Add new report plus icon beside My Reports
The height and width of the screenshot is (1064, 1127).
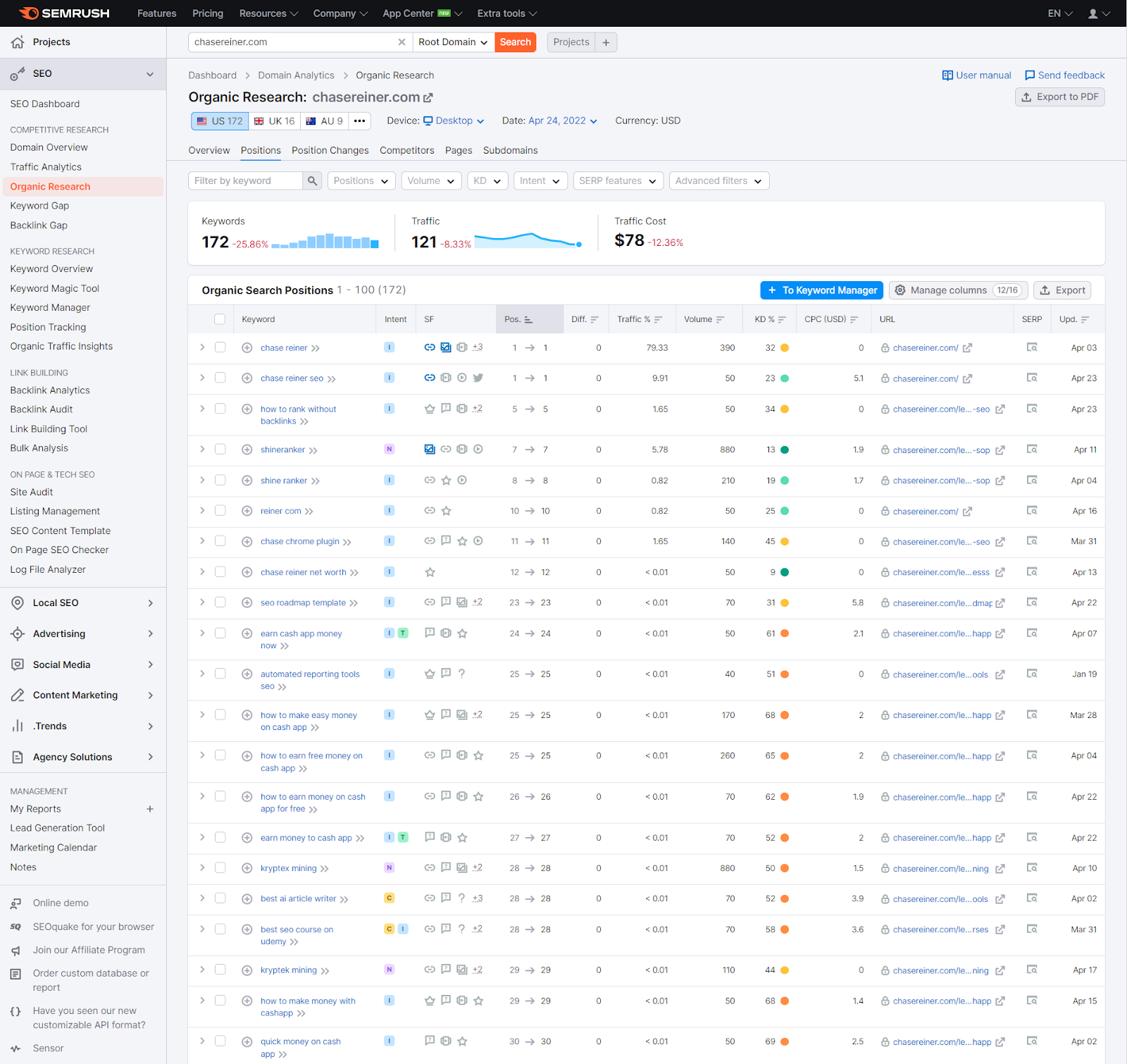tap(150, 809)
